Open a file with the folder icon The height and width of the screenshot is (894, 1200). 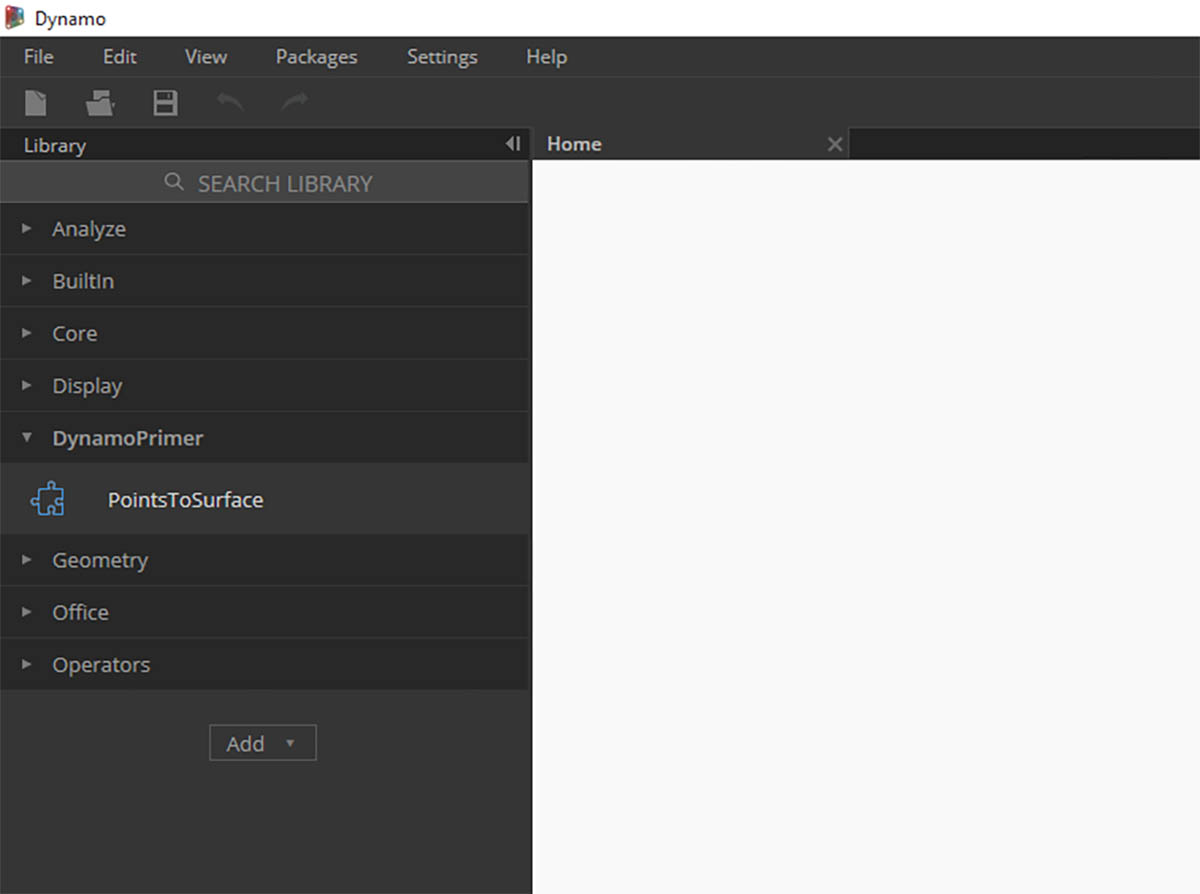pyautogui.click(x=100, y=102)
